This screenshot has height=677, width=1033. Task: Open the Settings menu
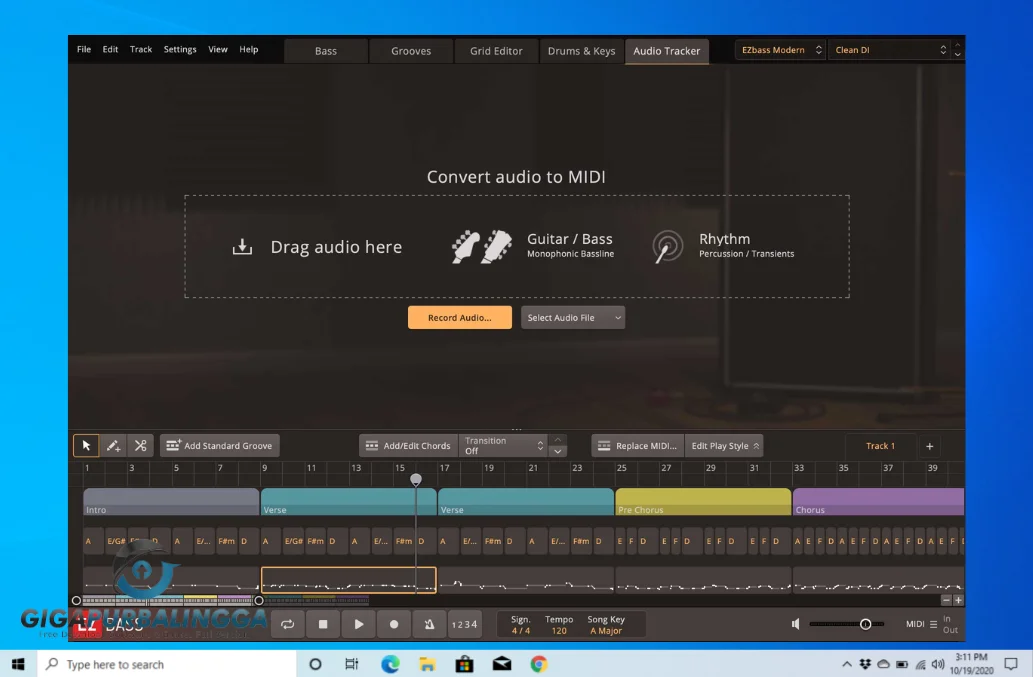[x=180, y=49]
